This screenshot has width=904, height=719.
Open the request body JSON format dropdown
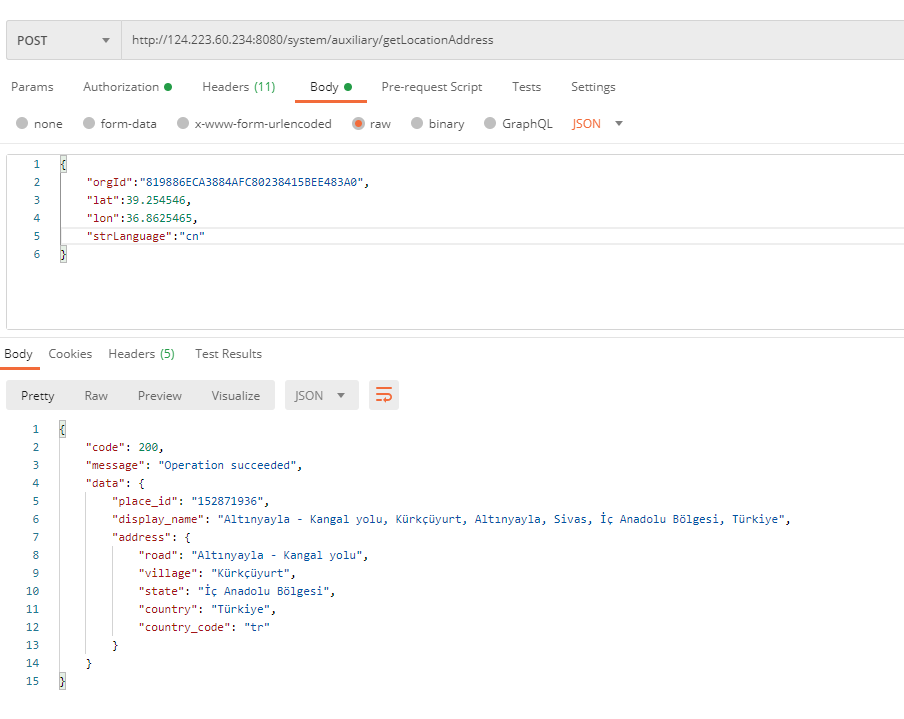tap(598, 124)
